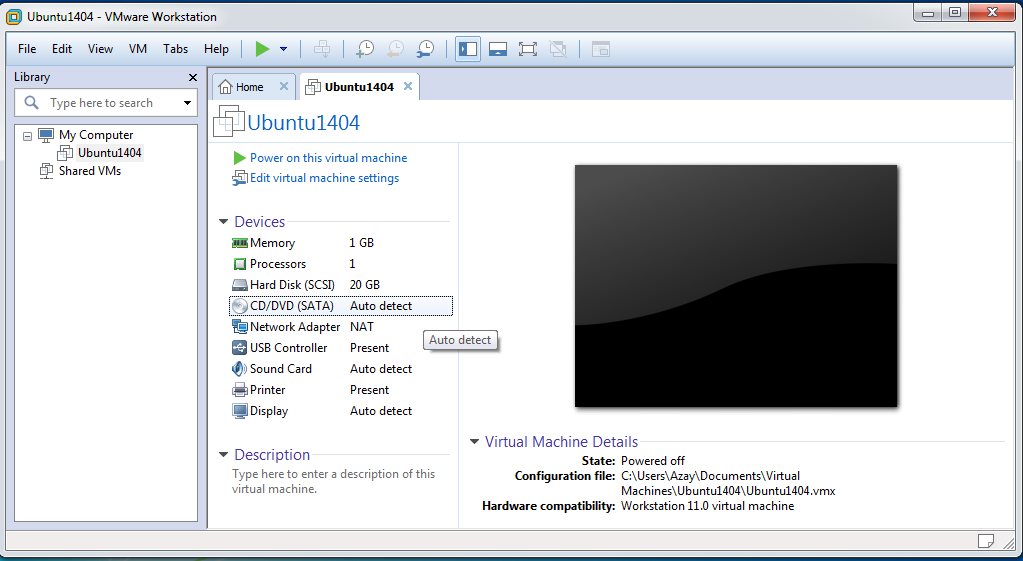Open the View menu
1023x561 pixels.
click(100, 49)
